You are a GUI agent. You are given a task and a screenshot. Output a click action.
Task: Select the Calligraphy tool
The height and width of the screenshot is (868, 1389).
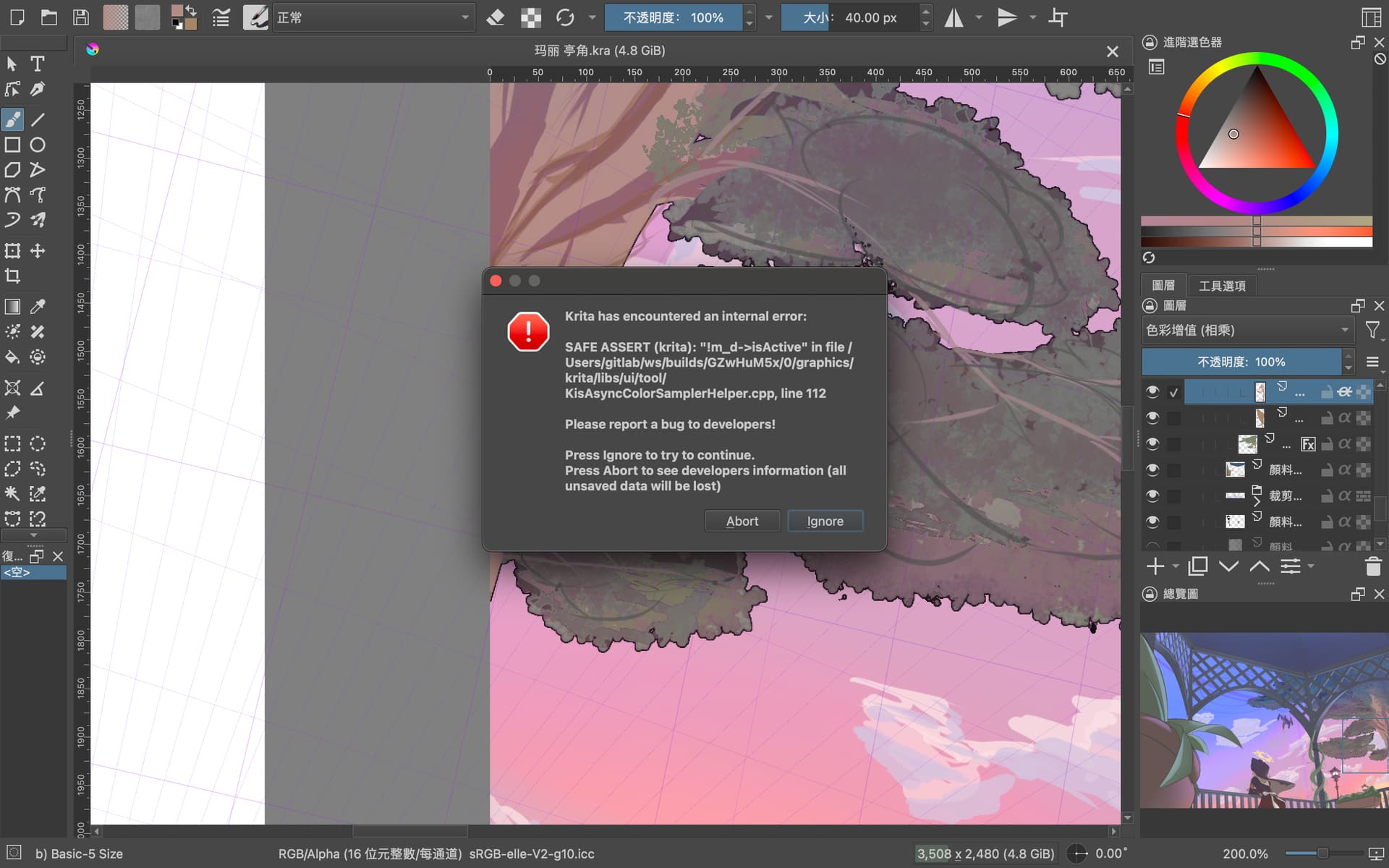click(x=38, y=89)
